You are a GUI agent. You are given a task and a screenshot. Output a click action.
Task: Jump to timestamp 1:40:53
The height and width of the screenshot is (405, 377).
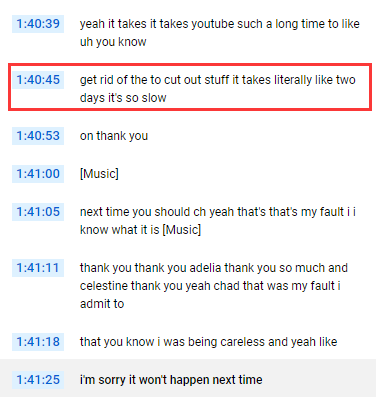[x=38, y=136]
